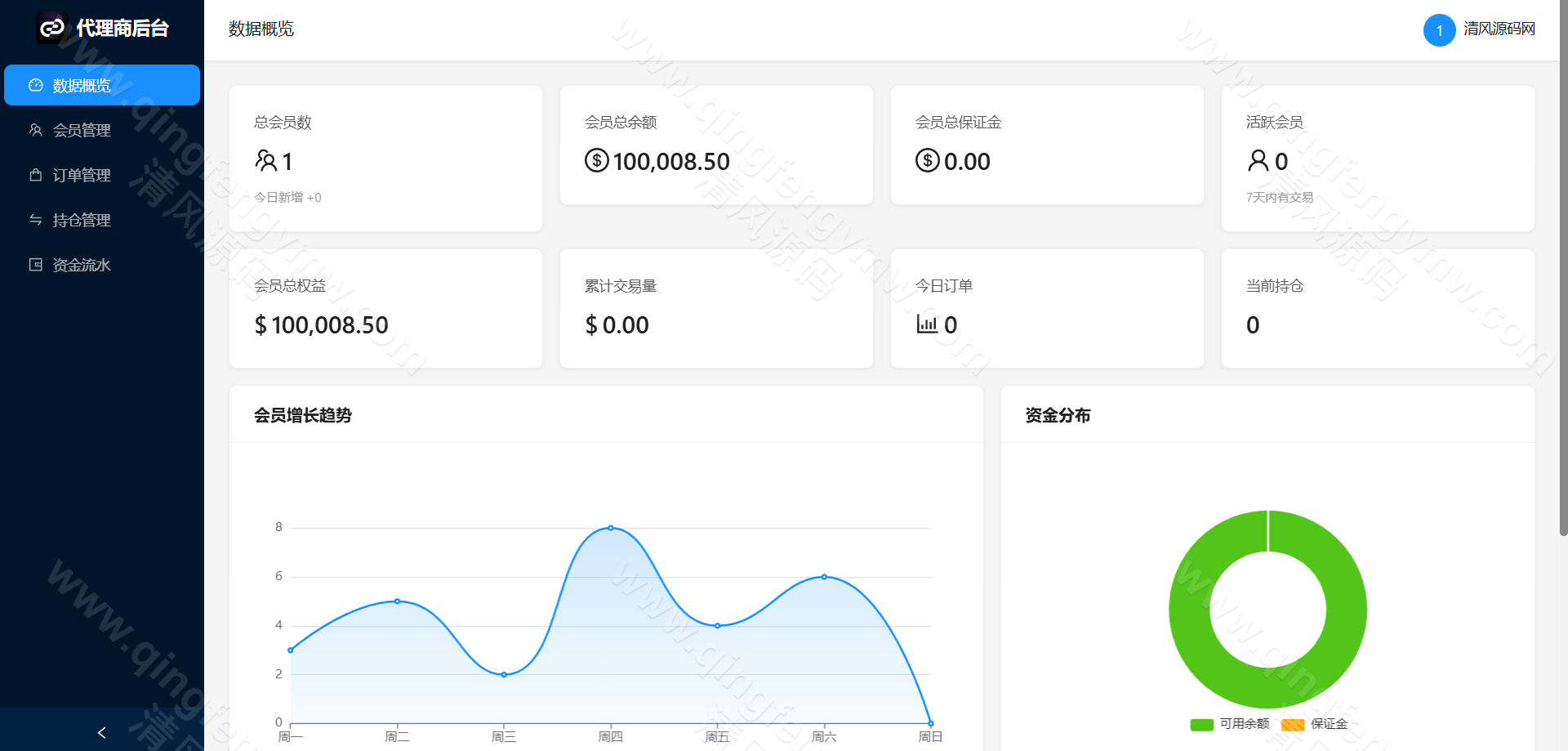This screenshot has width=1568, height=751.
Task: Collapse the sidebar with the chevron
Action: tap(101, 732)
